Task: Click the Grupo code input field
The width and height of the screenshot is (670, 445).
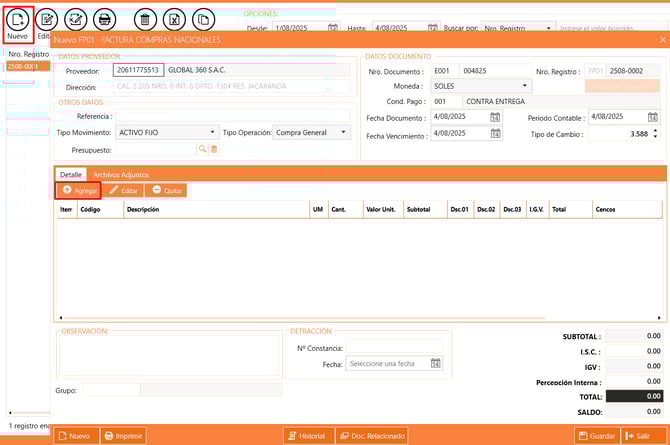Action: point(111,390)
